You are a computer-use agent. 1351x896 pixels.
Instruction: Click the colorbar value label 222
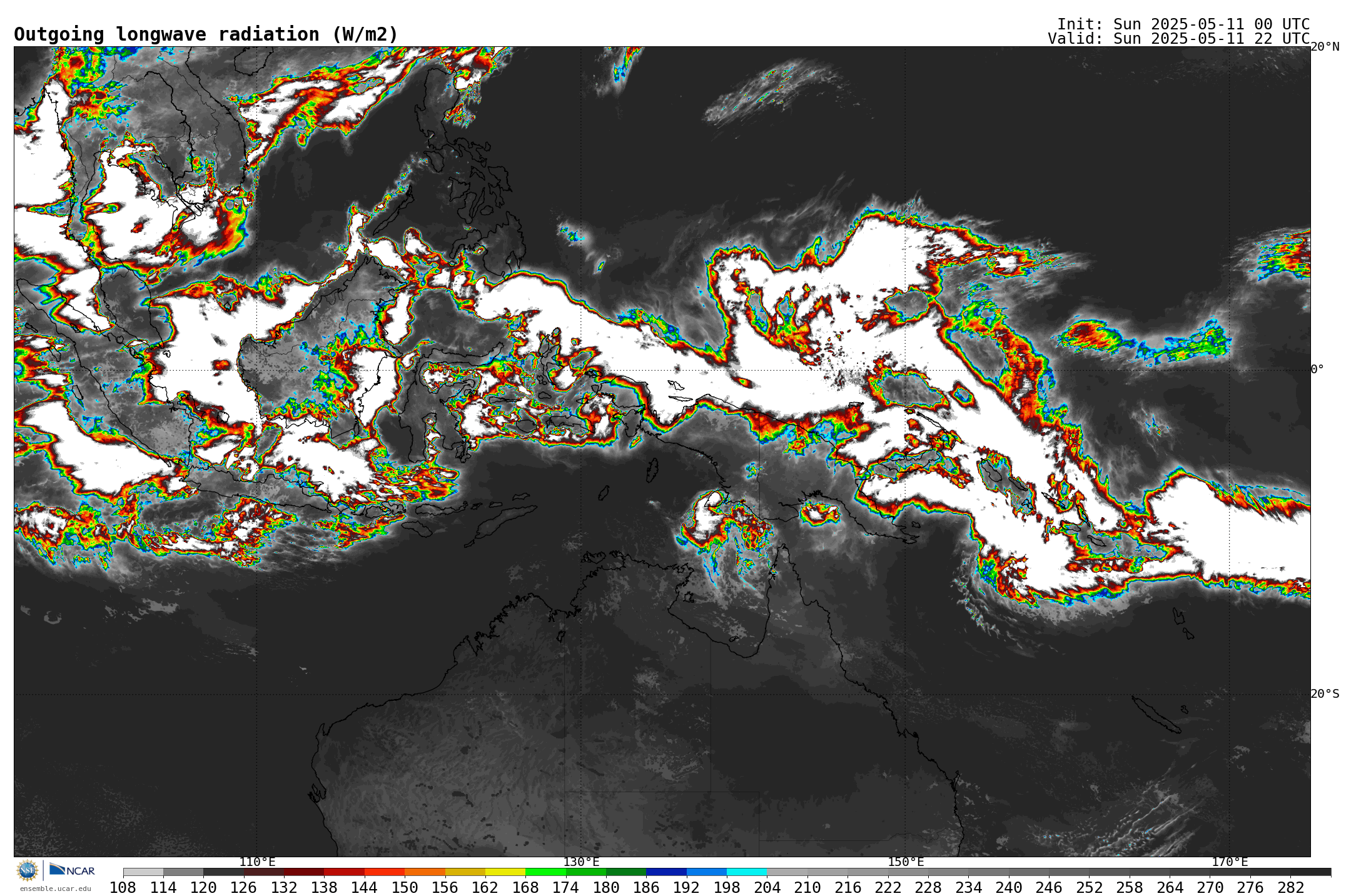point(888,888)
